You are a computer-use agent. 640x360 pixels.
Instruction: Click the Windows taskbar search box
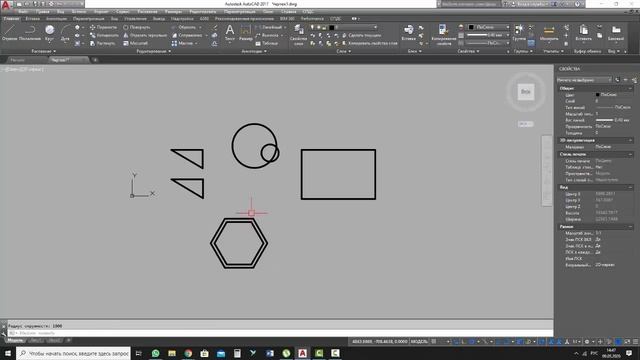point(74,353)
